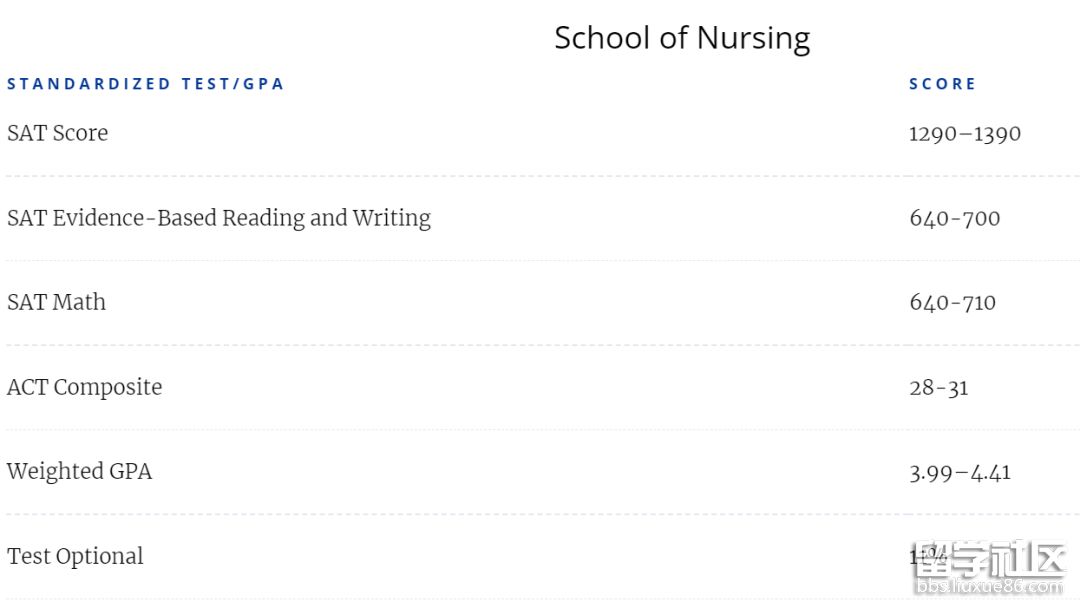Click the 28-31 ACT score value
This screenshot has width=1080, height=608.
(x=939, y=388)
